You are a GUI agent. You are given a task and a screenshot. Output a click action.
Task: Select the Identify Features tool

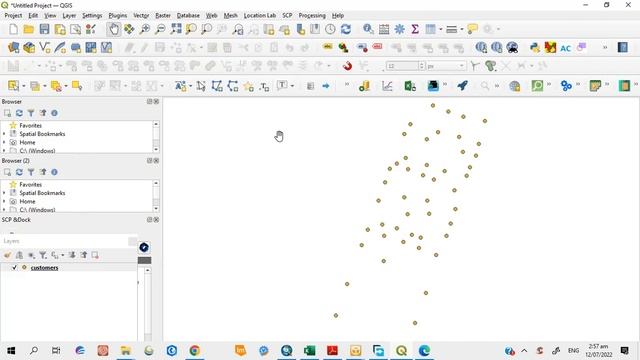368,29
